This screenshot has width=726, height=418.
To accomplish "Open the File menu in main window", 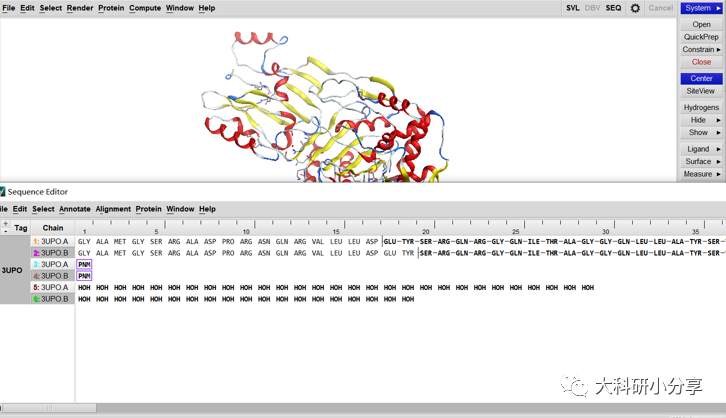I will (x=8, y=8).
